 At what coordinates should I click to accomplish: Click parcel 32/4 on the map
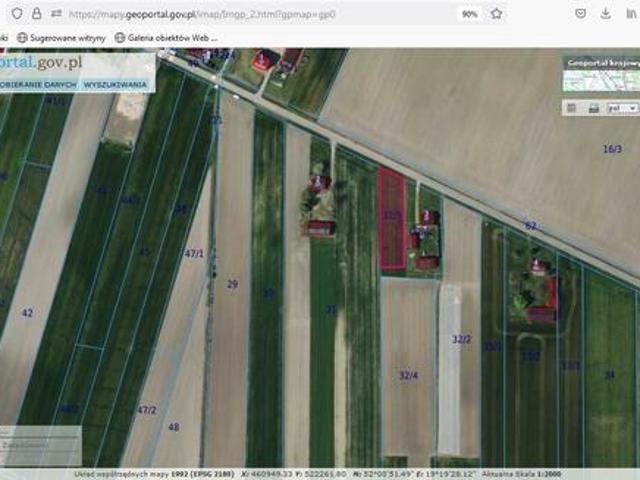click(408, 376)
